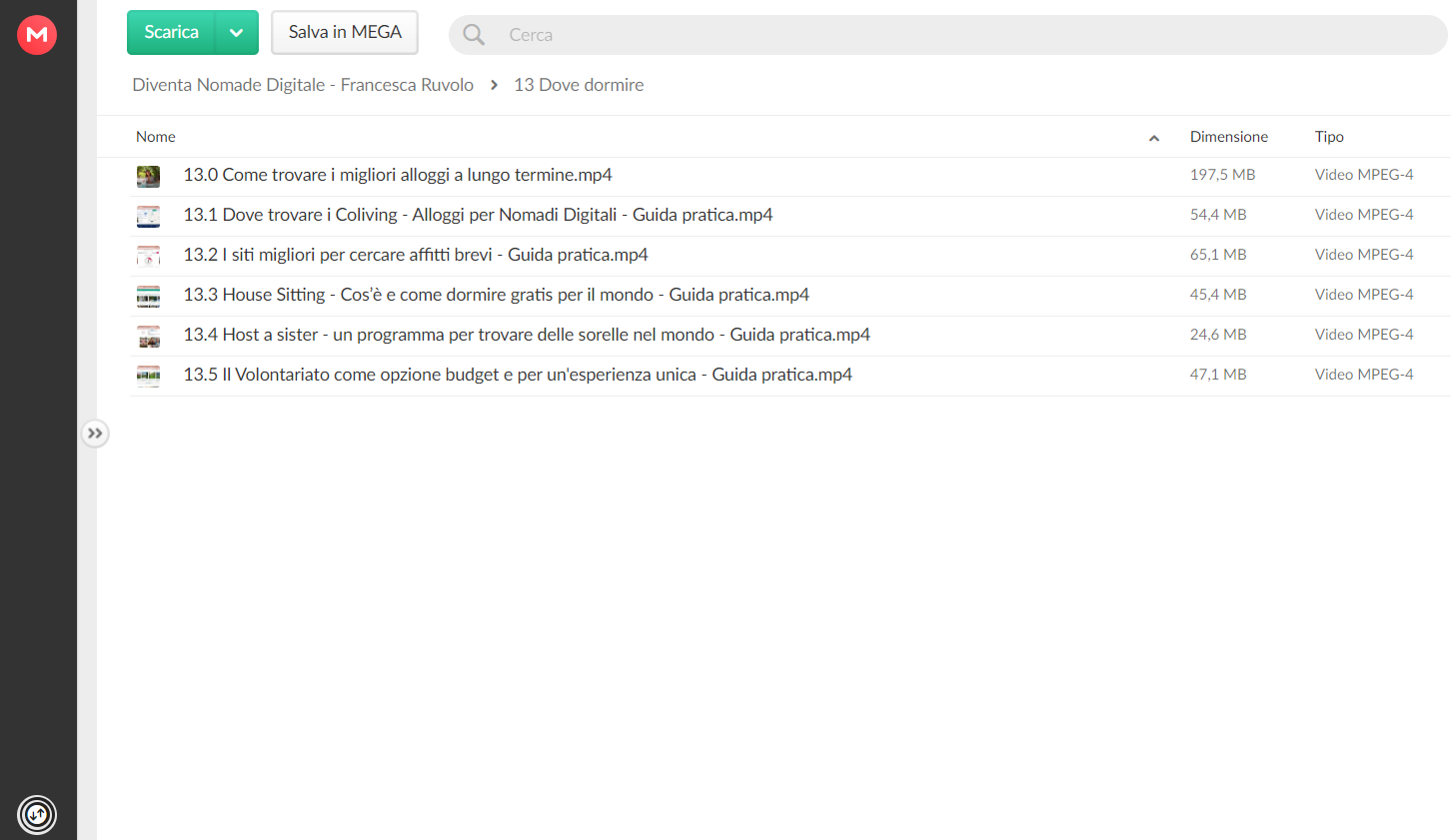The height and width of the screenshot is (840, 1451).
Task: Click thumbnail of 13.5 Volontariato video
Action: 148,377
